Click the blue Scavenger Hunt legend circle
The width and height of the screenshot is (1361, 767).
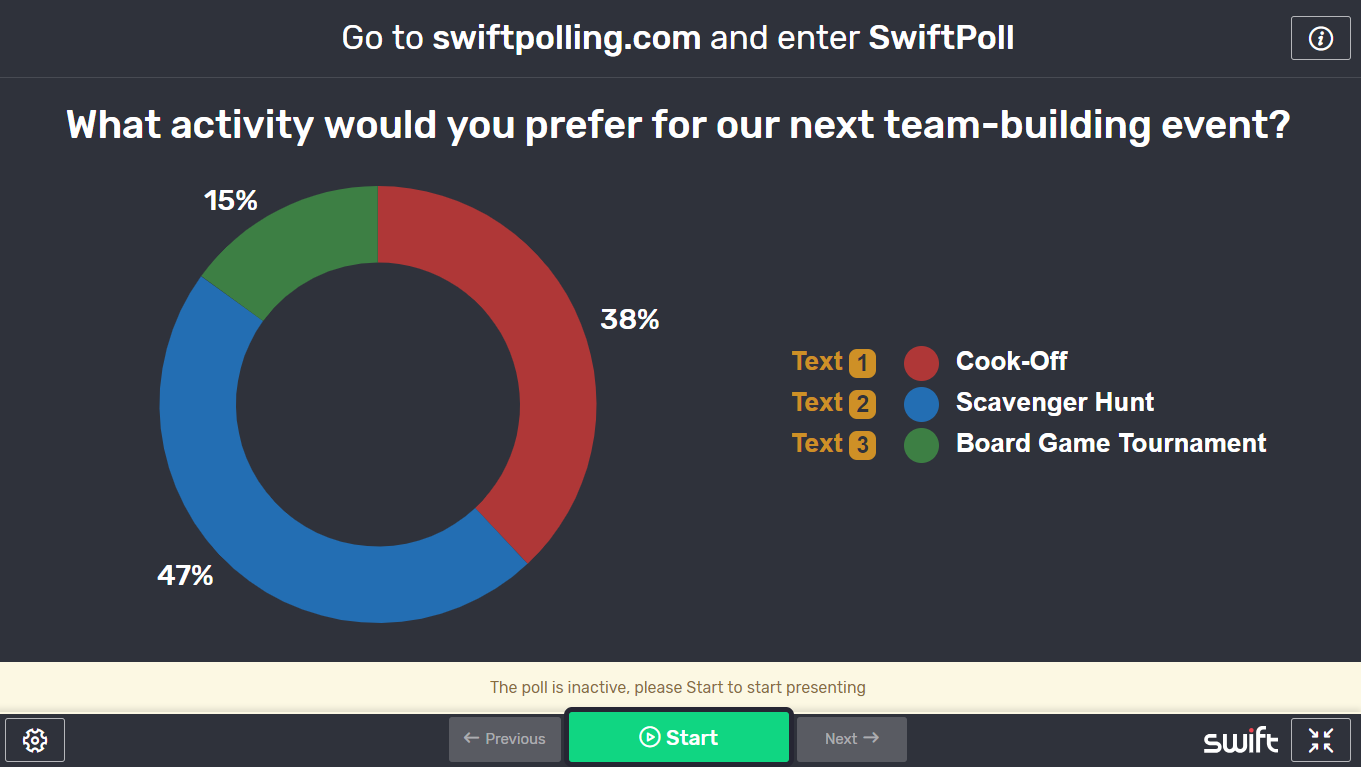[x=921, y=404]
